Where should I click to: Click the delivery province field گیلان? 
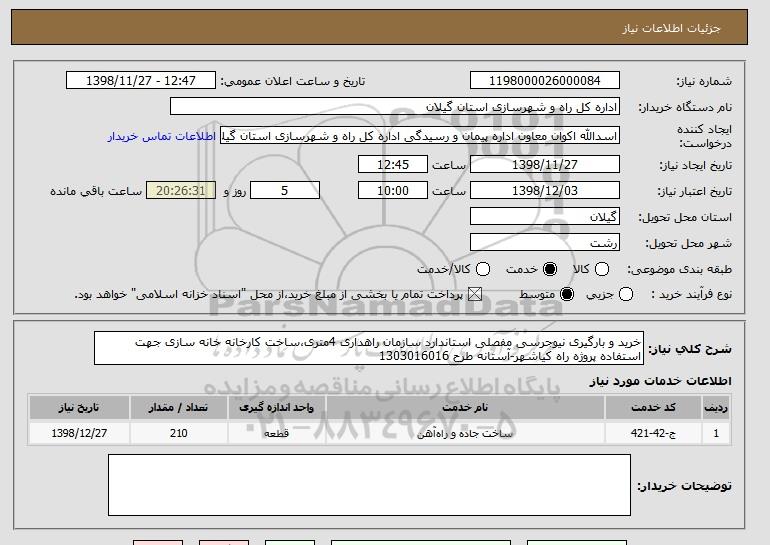545,217
